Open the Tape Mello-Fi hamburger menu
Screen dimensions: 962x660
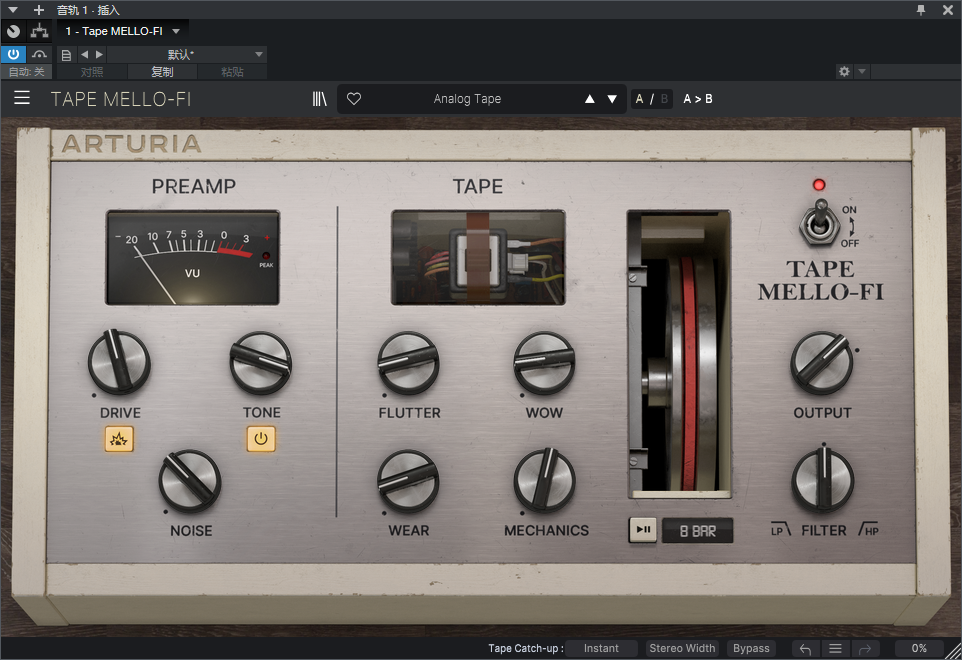pos(22,98)
